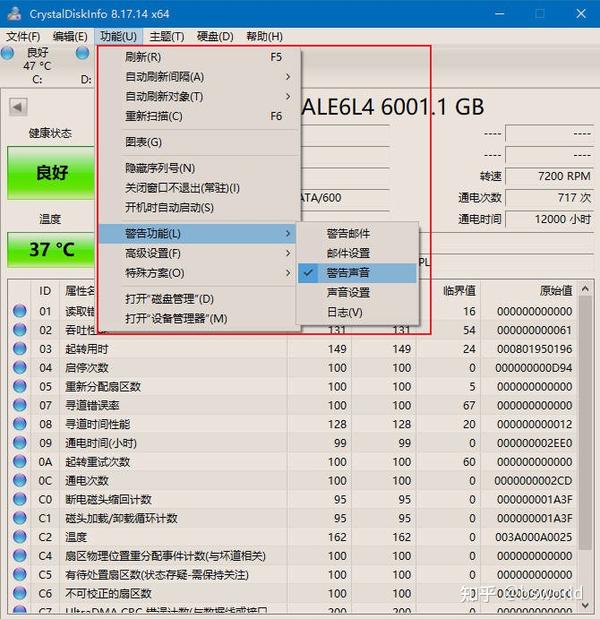The image size is (600, 619).
Task: Click the blue status orb for ID 07
Action: point(20,405)
